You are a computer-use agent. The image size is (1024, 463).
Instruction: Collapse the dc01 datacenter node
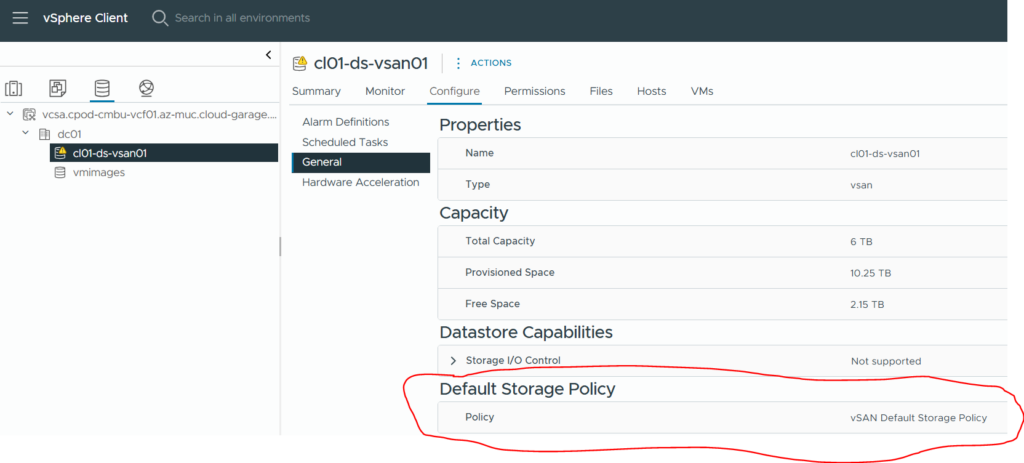(26, 134)
